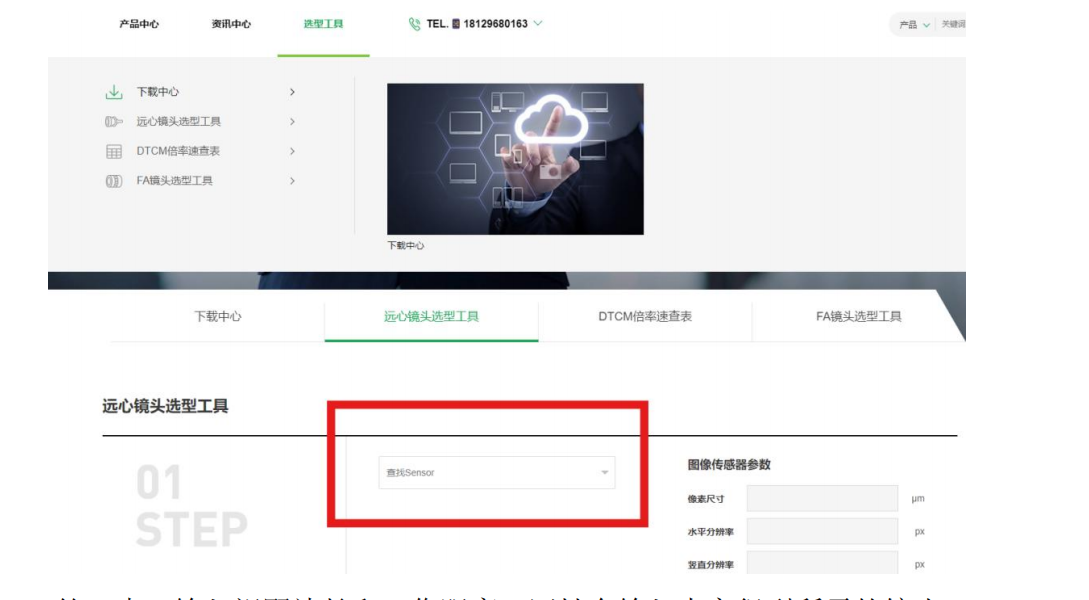1089x600 pixels.
Task: Switch to the FA镜头选型工具 tab
Action: pos(858,317)
